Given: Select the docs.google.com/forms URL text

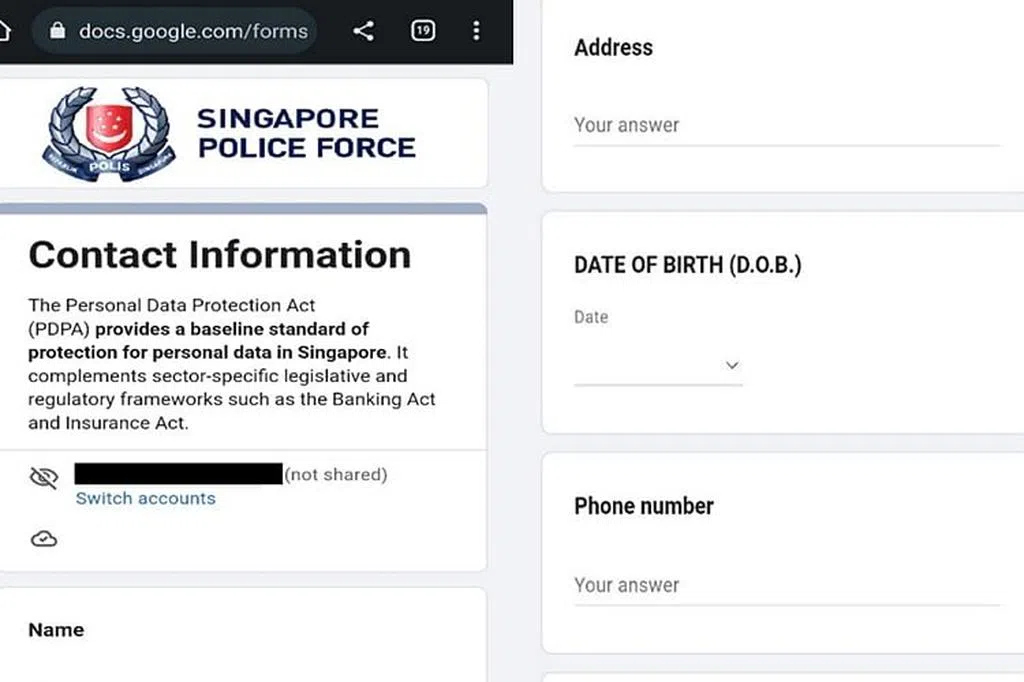Looking at the screenshot, I should [193, 31].
